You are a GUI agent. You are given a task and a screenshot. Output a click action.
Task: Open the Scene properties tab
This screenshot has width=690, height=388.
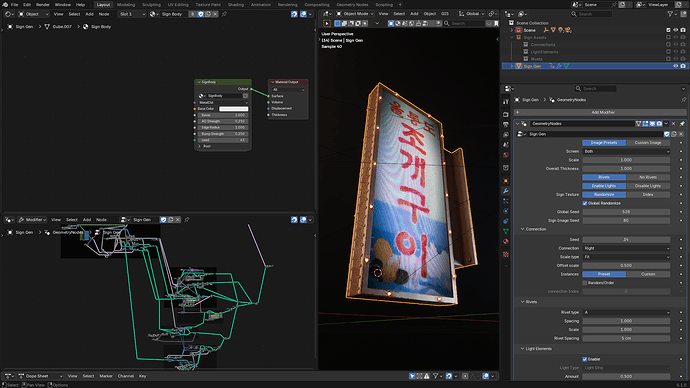[506, 145]
